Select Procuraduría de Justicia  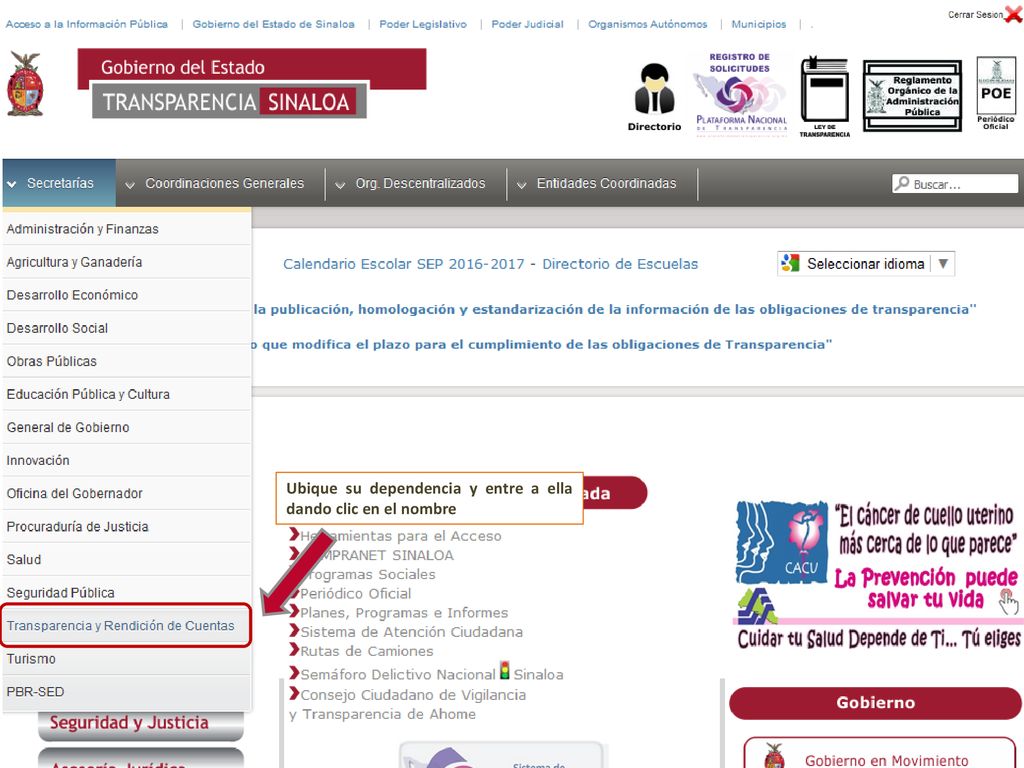point(127,527)
